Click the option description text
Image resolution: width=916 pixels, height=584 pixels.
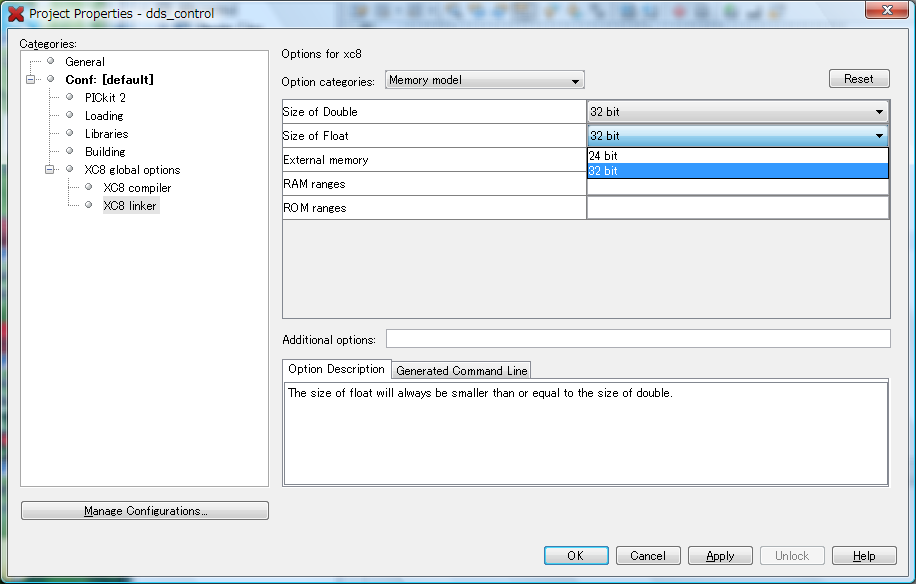(x=480, y=393)
